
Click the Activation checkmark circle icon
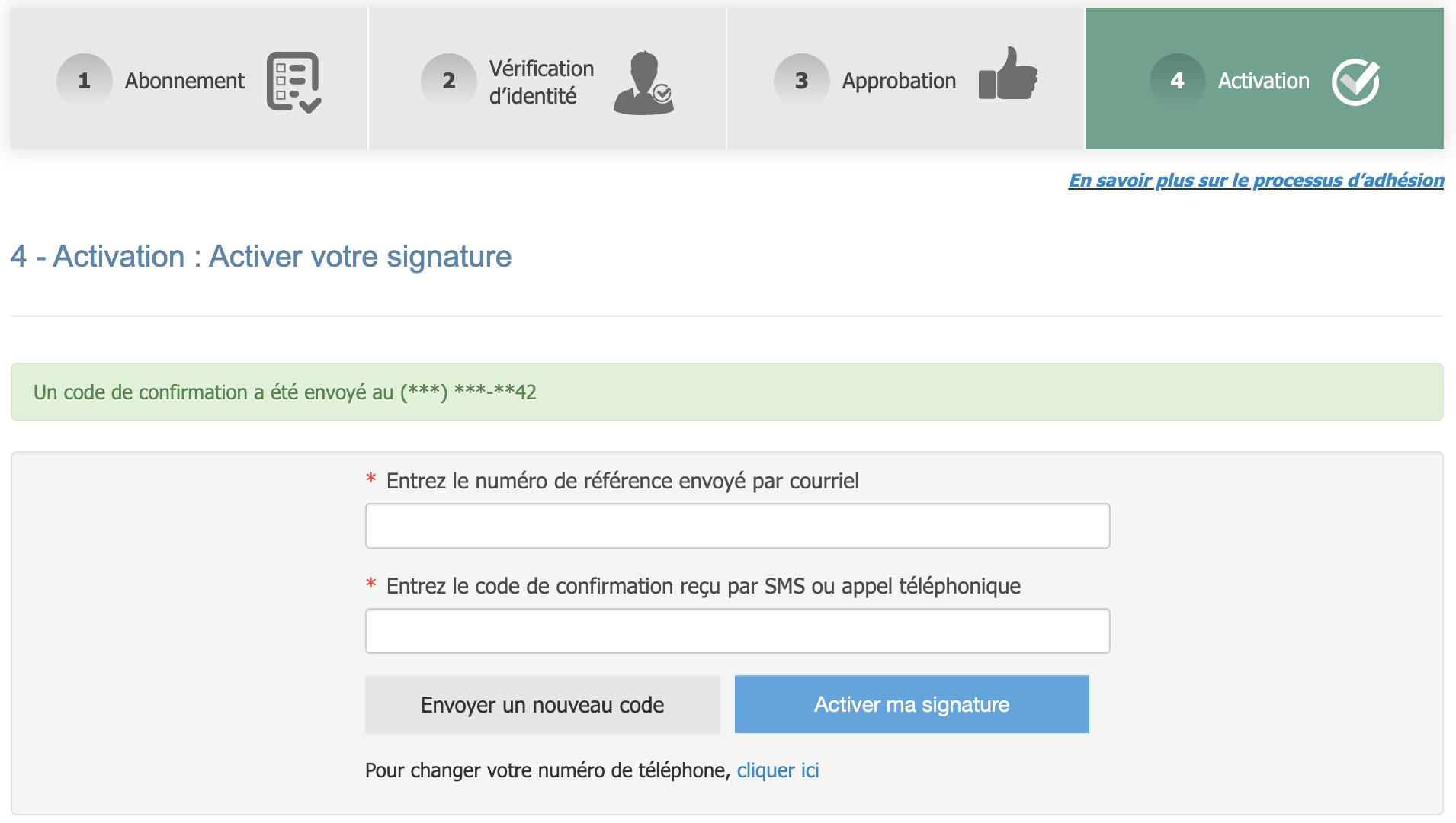1355,82
